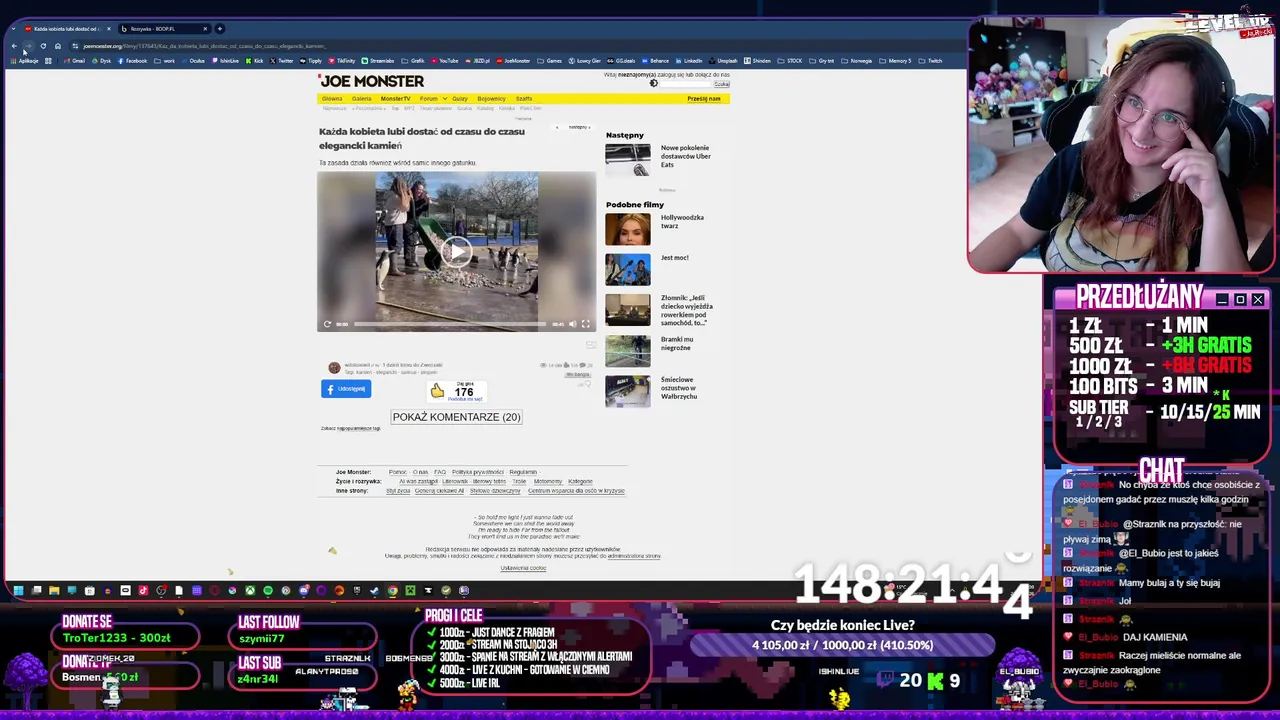Viewport: 1280px width, 720px height.
Task: Open Facebook bookmark
Action: pyautogui.click(x=133, y=61)
